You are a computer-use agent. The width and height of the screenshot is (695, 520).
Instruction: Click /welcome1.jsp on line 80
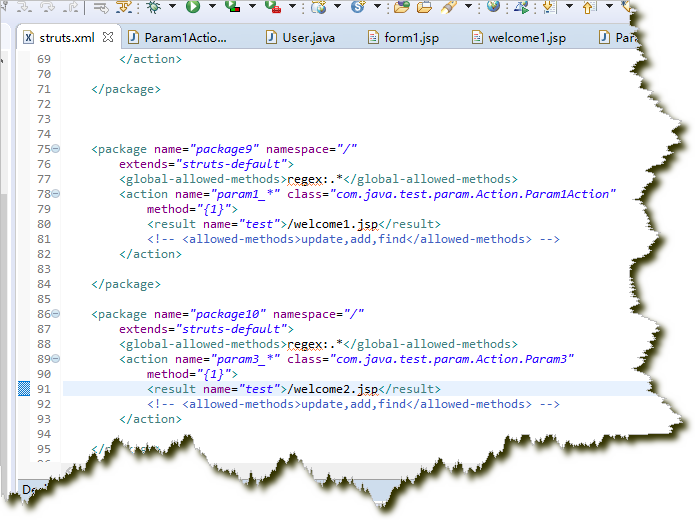(332, 224)
